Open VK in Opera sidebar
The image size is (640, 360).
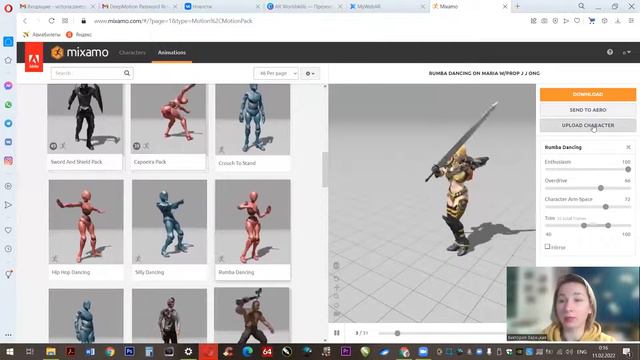click(x=8, y=142)
